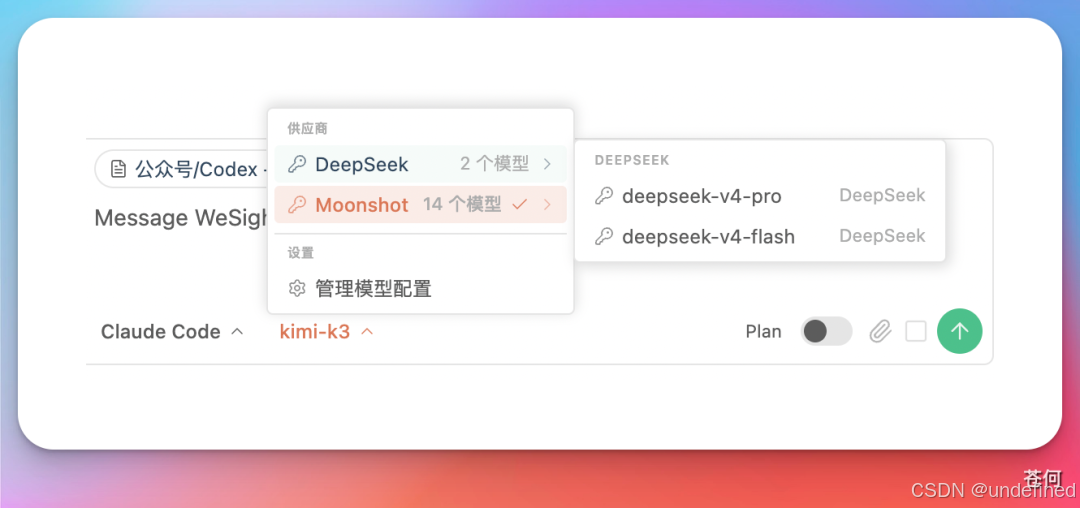Expand the DeepSeek submenu chevron

(x=548, y=164)
